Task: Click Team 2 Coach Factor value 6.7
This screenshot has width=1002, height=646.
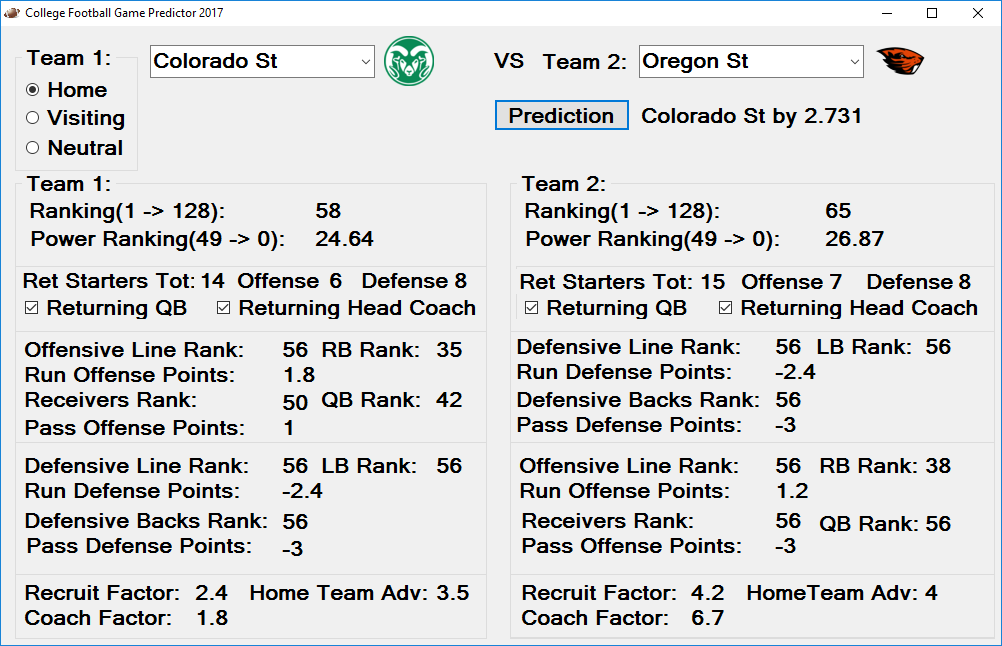Action: point(707,618)
